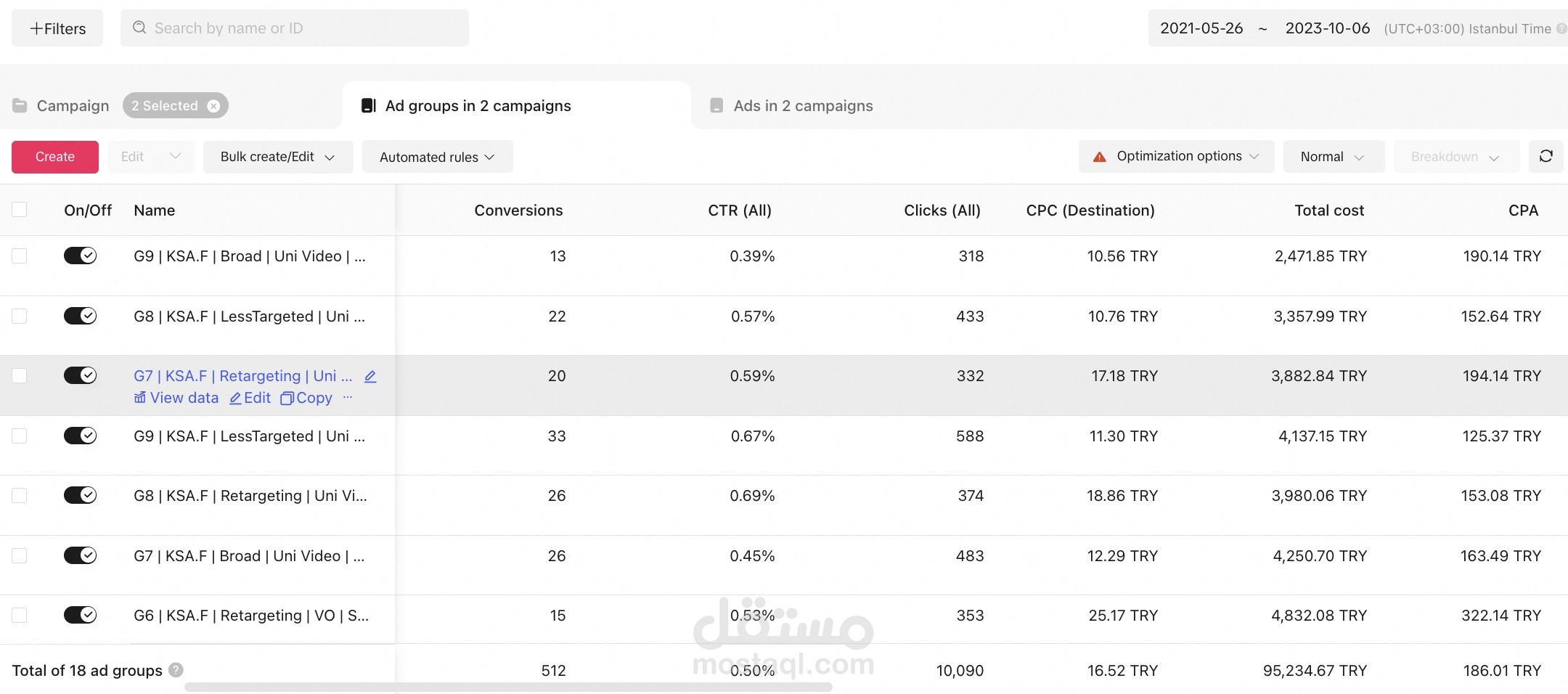This screenshot has width=1568, height=694.
Task: Select checkbox for G7 Retargeting row
Action: (x=20, y=375)
